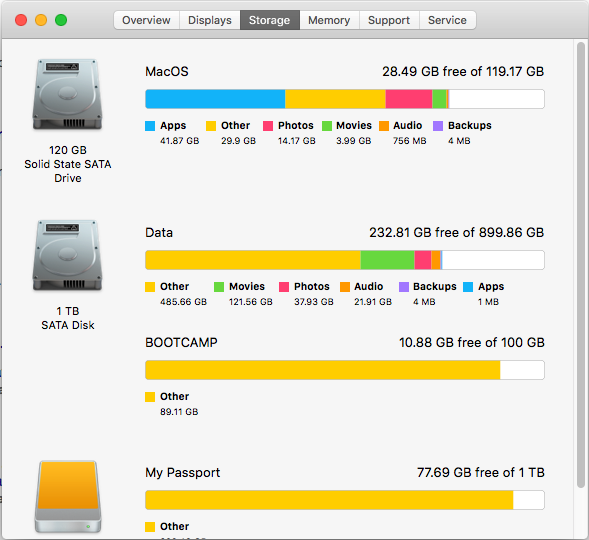Image resolution: width=589 pixels, height=540 pixels.
Task: Open the Memory tab
Action: (x=329, y=20)
